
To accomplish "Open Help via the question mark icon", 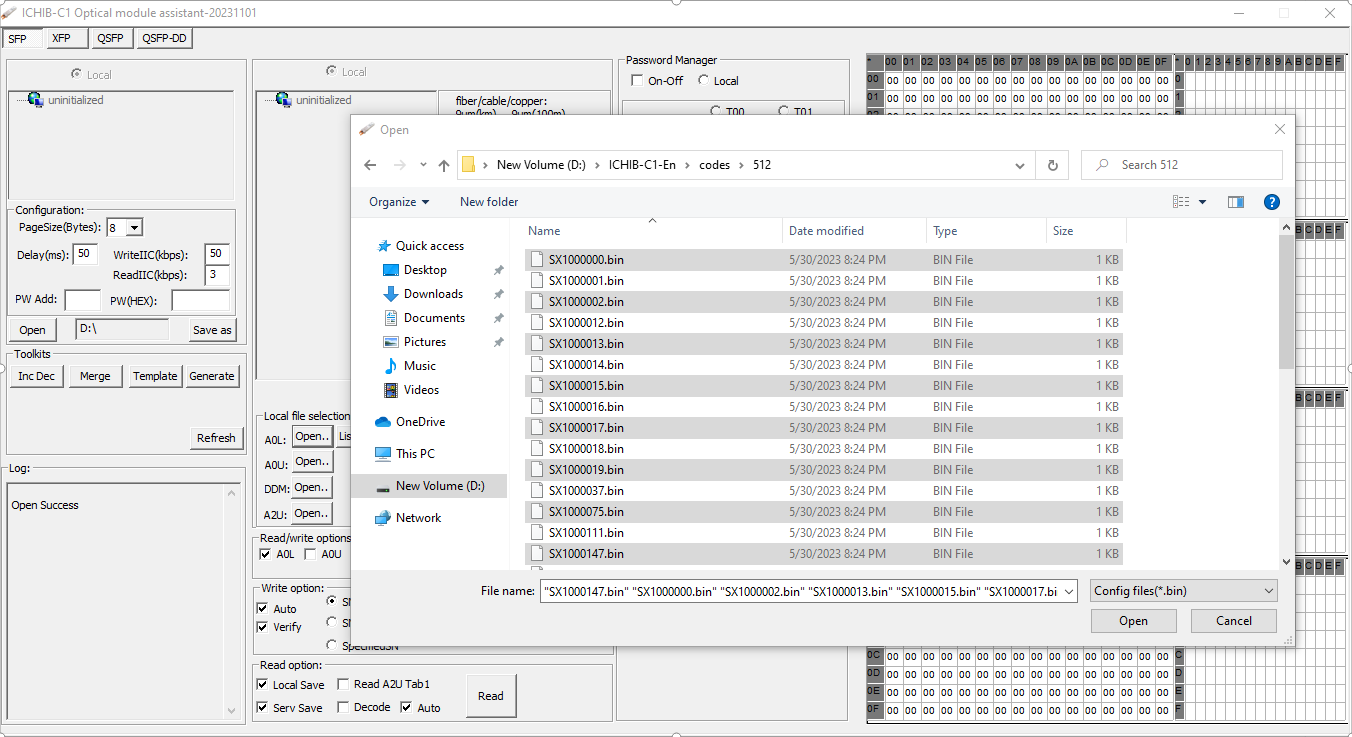I will [x=1271, y=202].
